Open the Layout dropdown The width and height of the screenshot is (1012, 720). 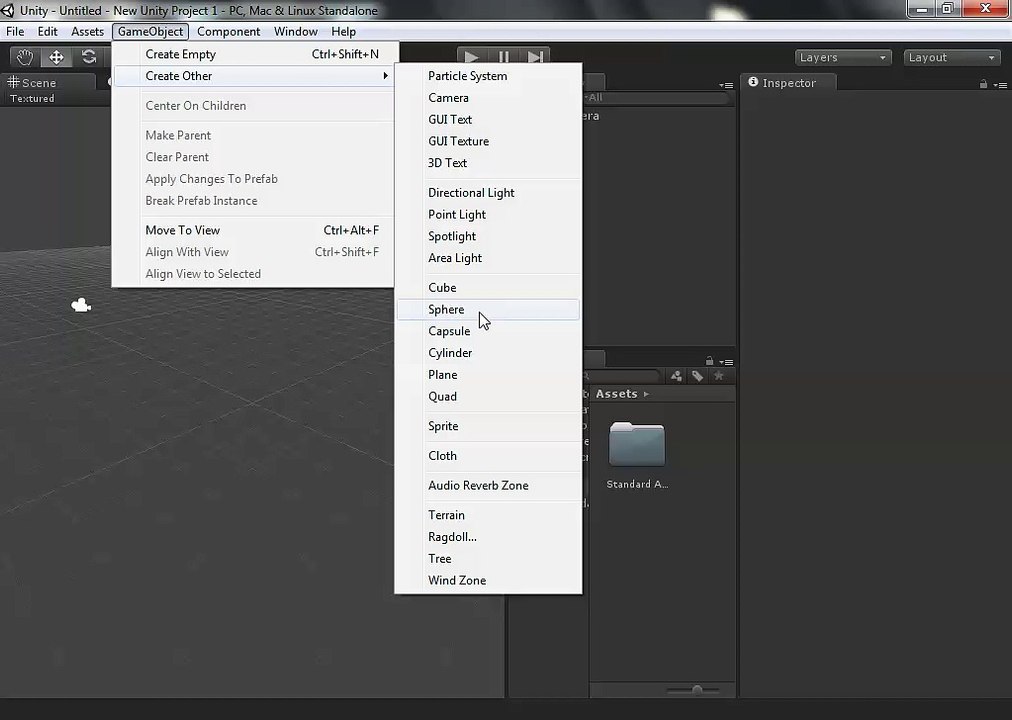pyautogui.click(x=952, y=57)
